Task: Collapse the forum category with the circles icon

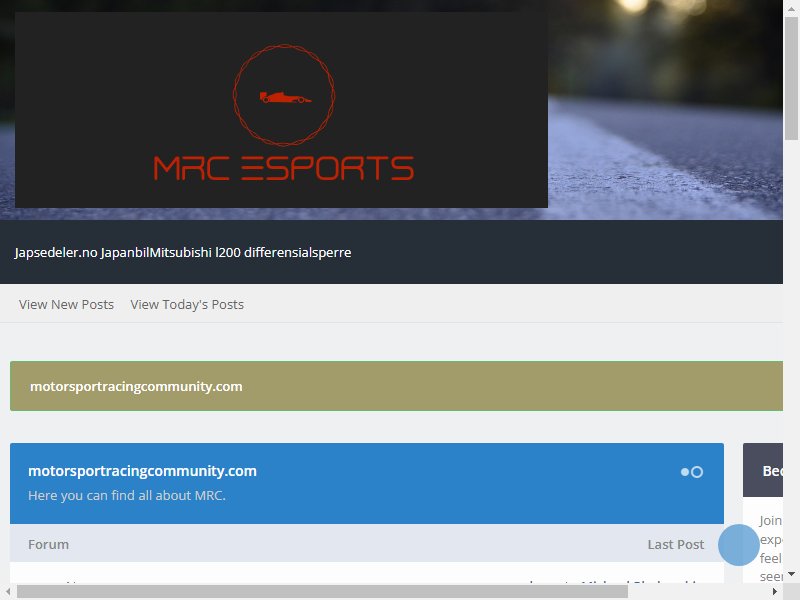Action: (x=692, y=472)
